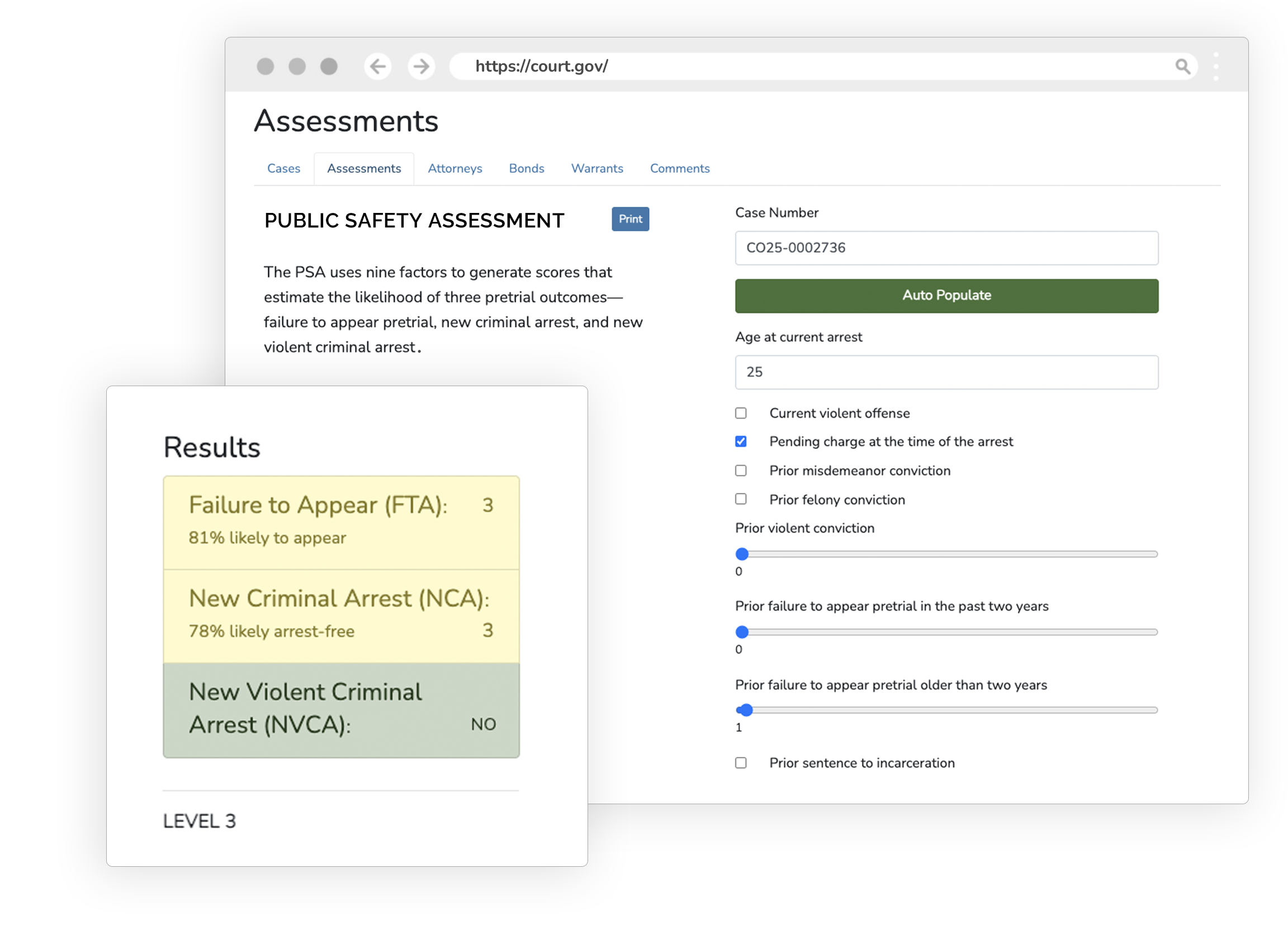Click the browser back arrow

pos(377,67)
